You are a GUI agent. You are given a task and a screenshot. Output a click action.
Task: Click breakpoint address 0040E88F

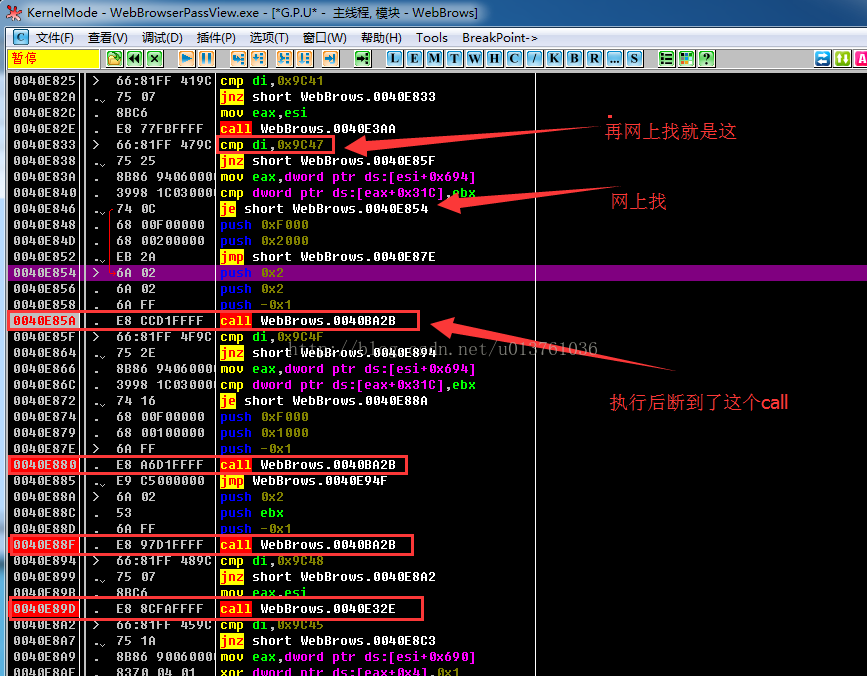click(44, 545)
